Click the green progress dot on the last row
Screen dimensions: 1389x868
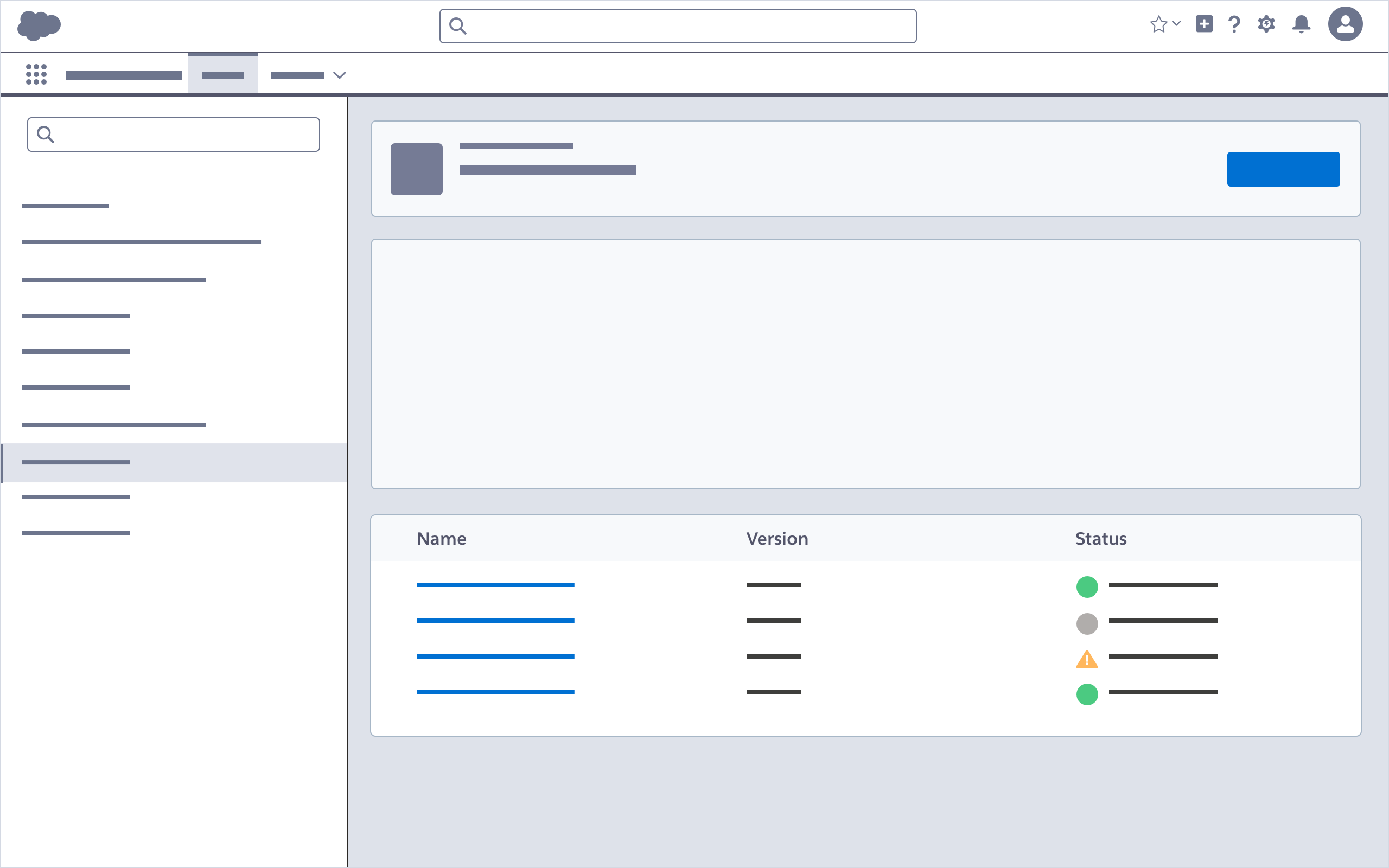[x=1087, y=694]
